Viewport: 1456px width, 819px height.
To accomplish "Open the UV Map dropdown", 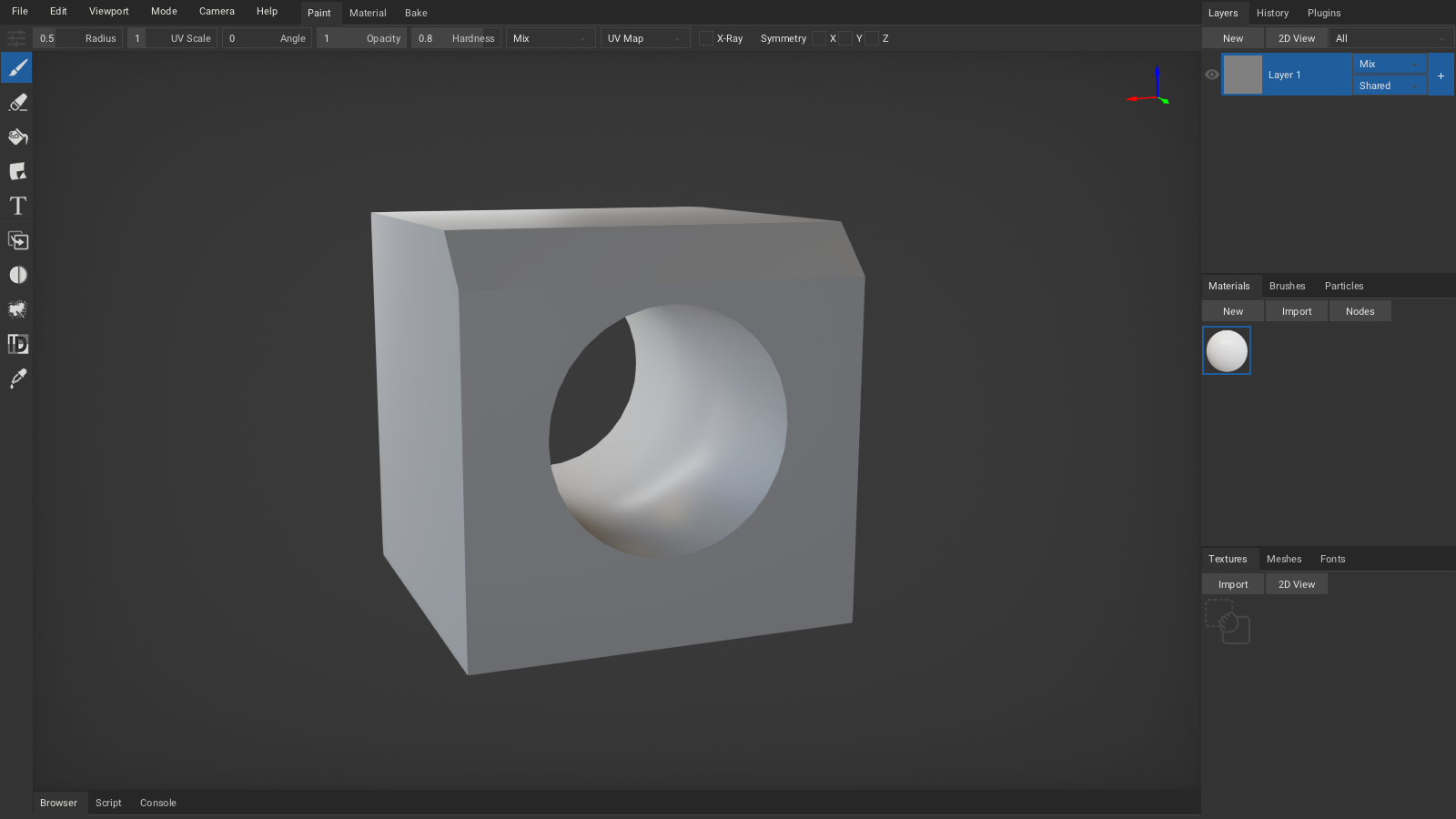I will (x=643, y=38).
